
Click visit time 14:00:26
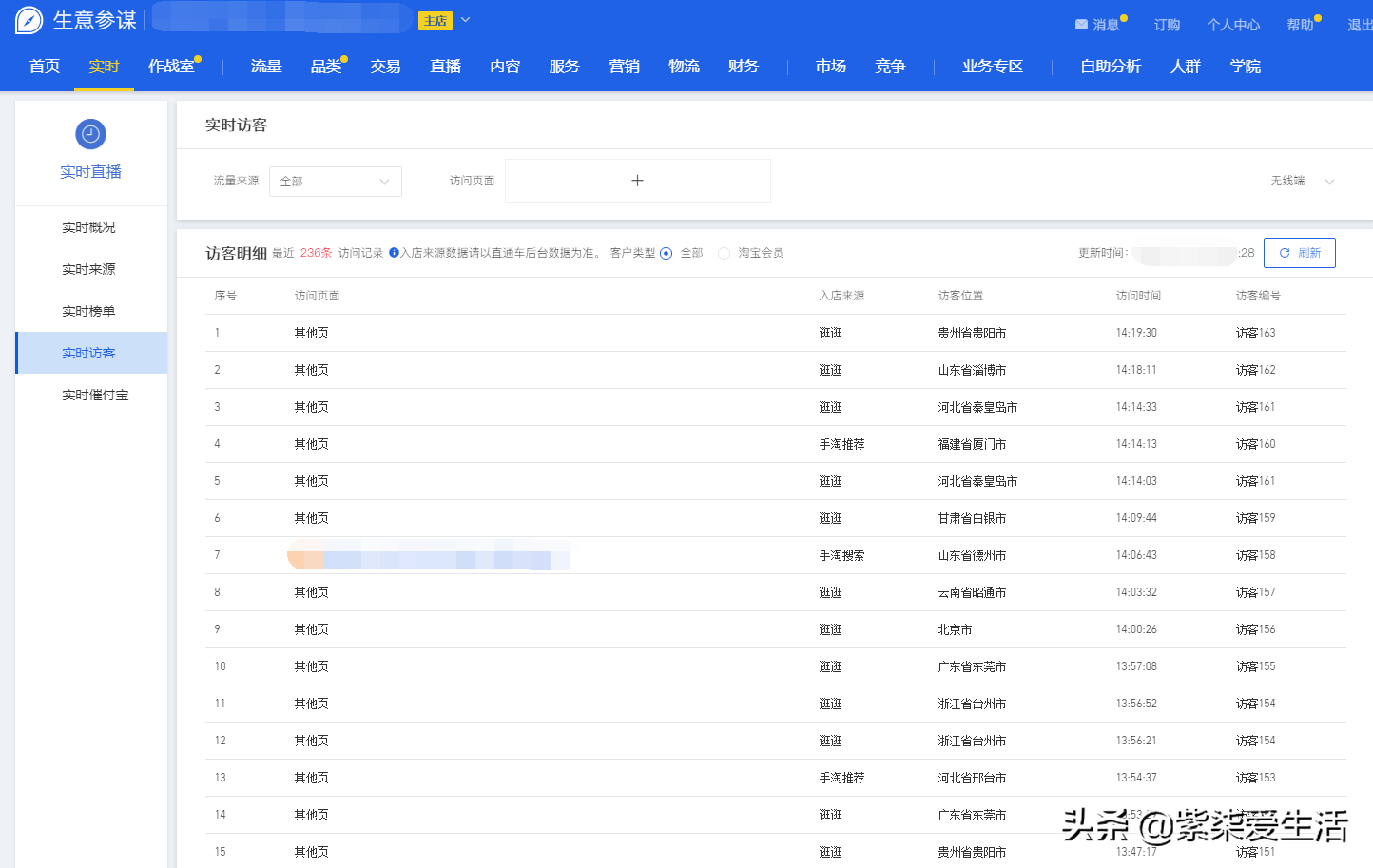pyautogui.click(x=1136, y=629)
